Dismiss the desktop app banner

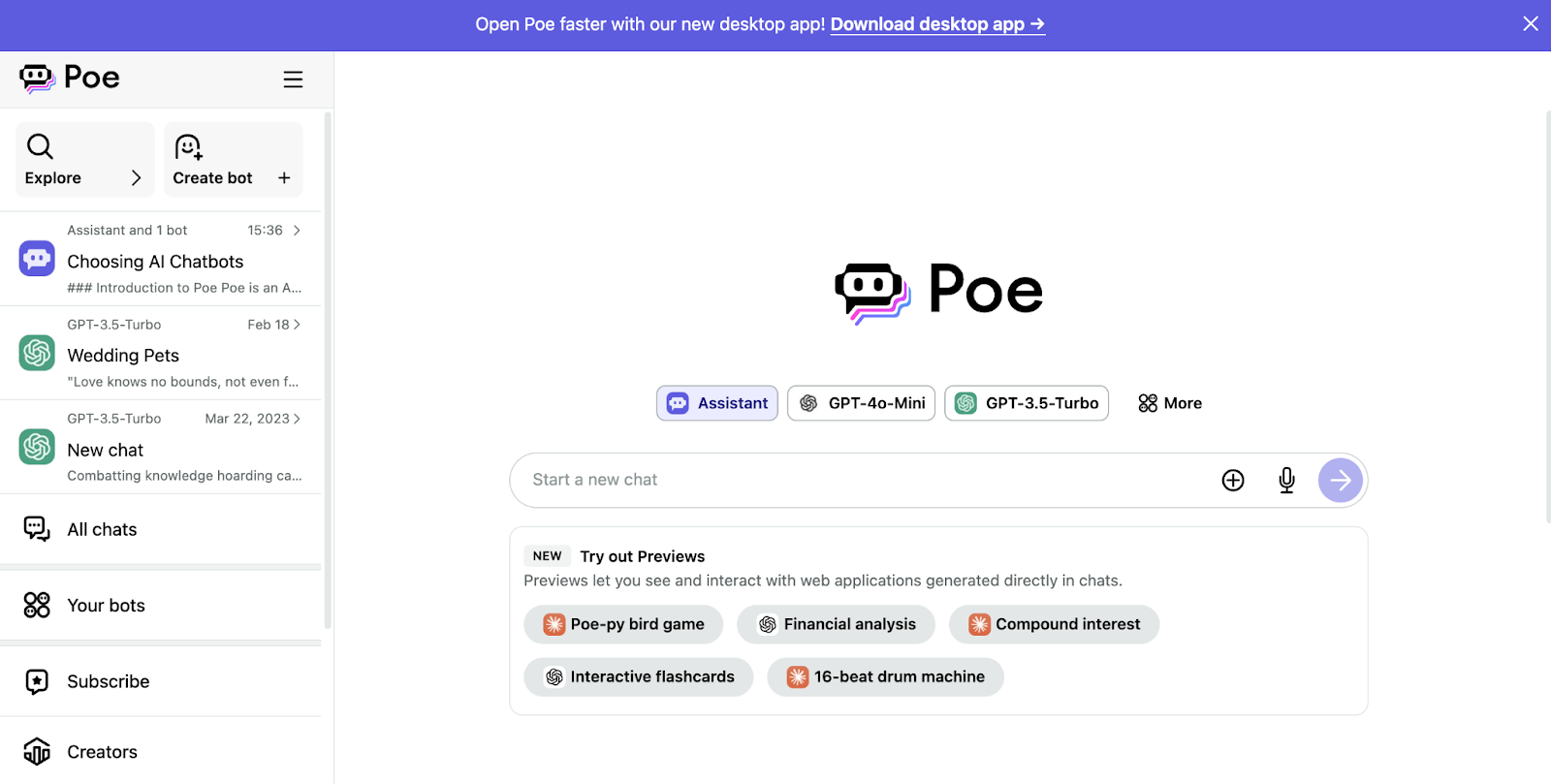[1531, 23]
